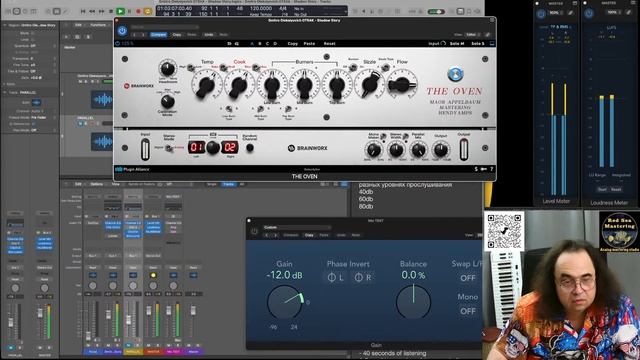640x360 pixels.
Task: Open the mixer View menu
Action: click(x=116, y=184)
